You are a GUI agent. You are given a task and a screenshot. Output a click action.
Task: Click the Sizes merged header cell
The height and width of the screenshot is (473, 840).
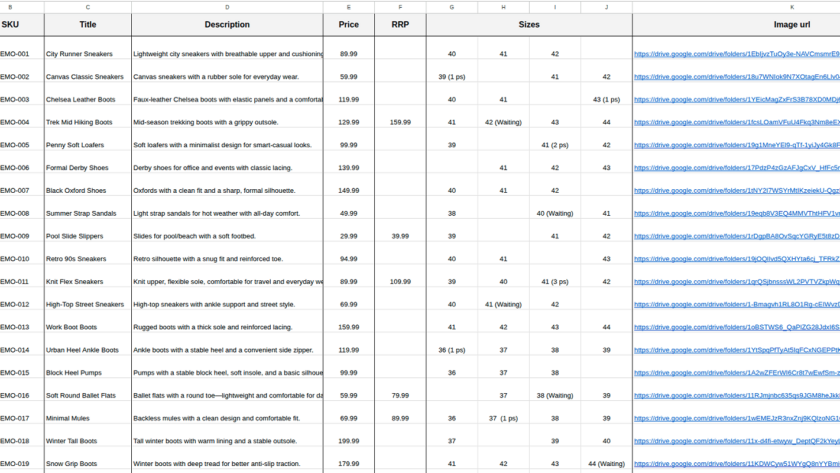529,25
